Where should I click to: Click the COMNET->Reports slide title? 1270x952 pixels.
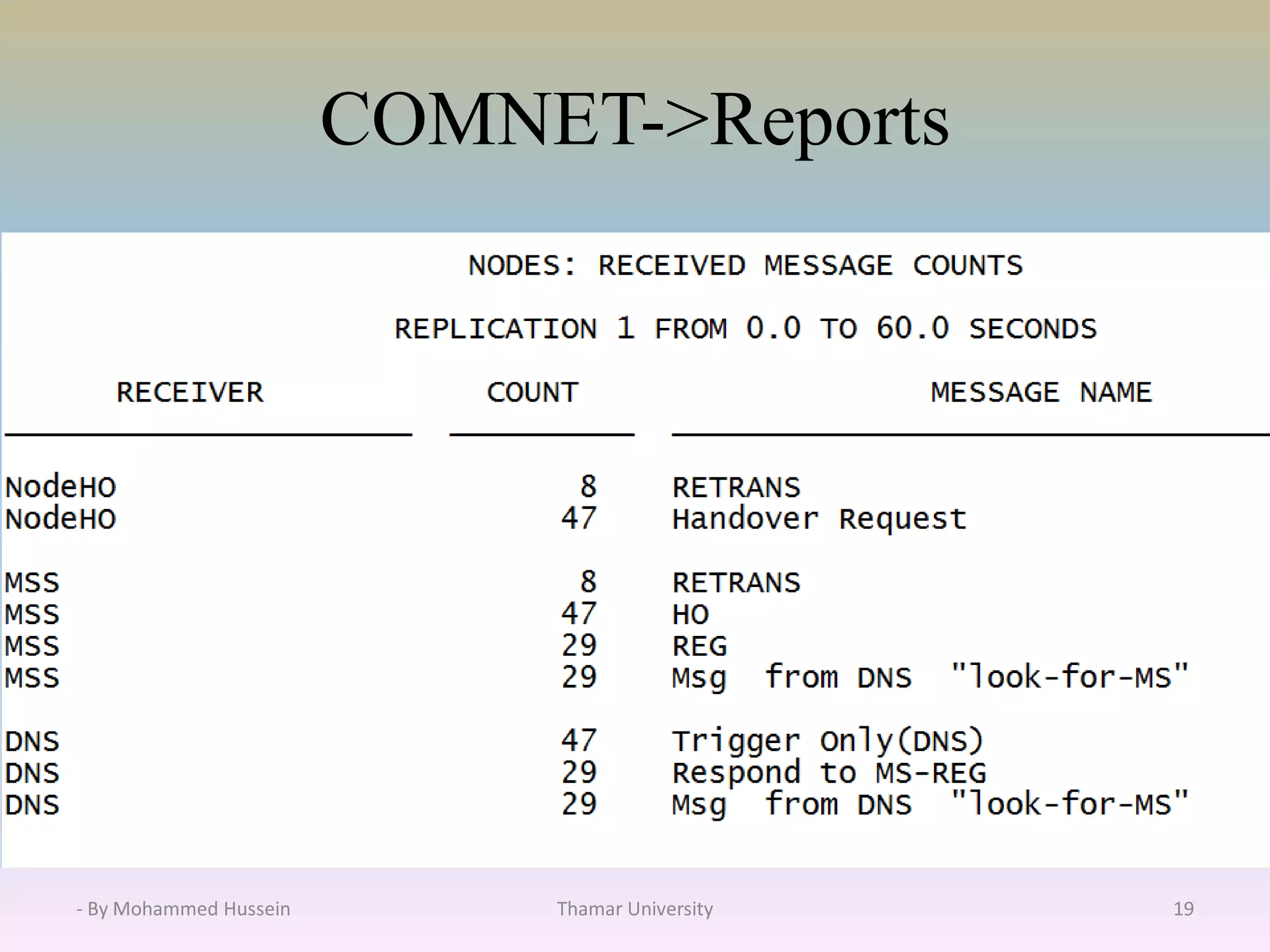[x=634, y=119]
